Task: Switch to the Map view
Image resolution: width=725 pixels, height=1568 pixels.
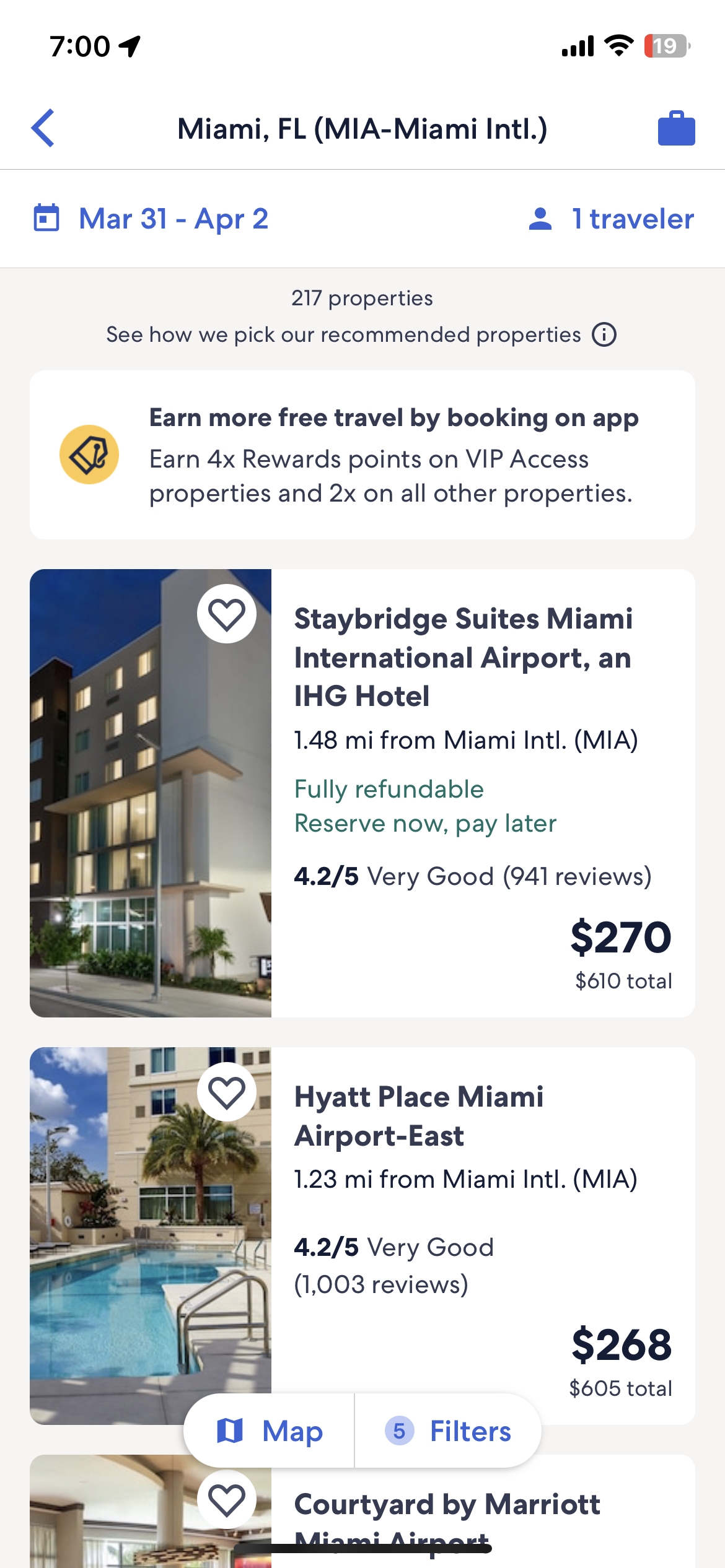Action: (x=292, y=1431)
